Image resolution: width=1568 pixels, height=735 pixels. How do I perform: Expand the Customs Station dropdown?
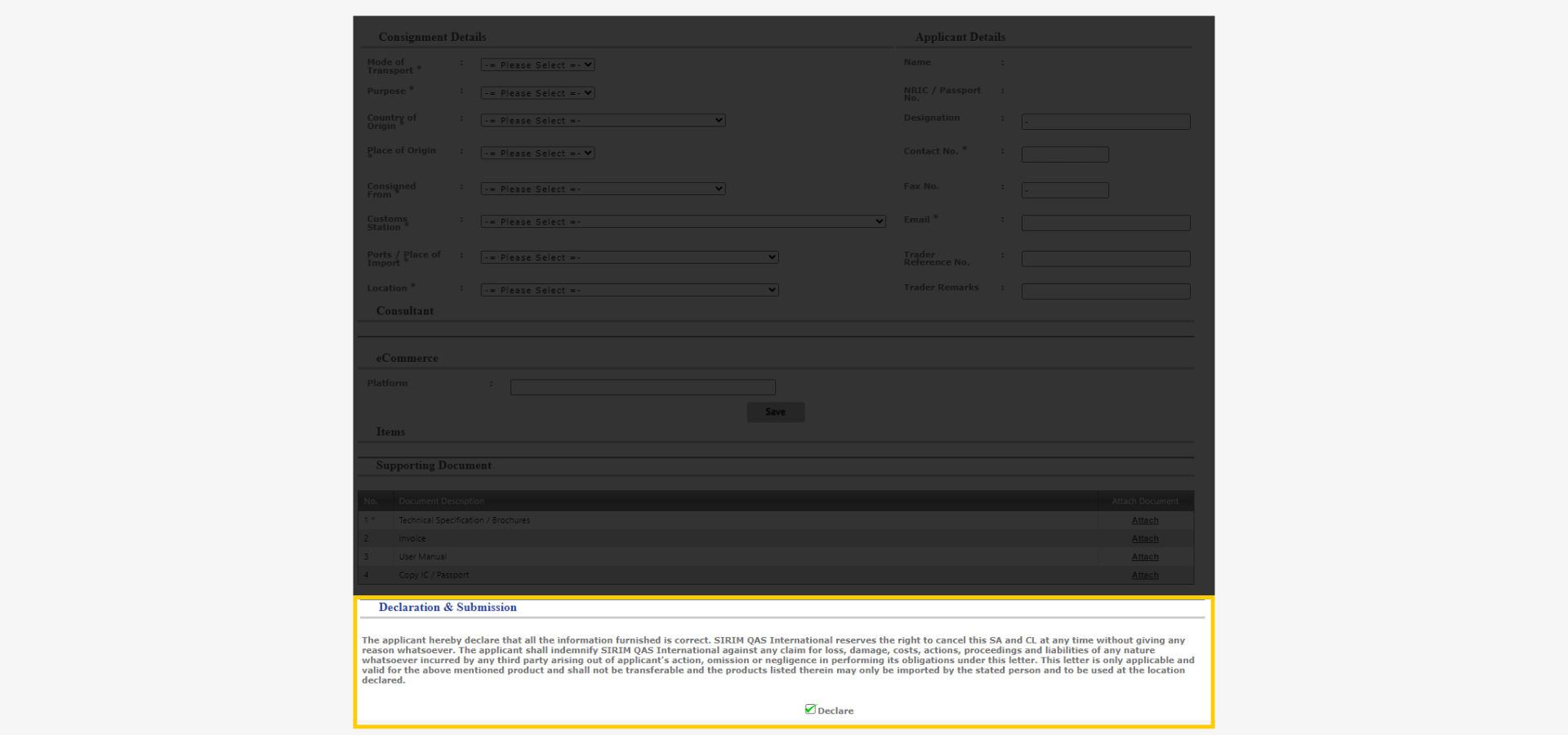682,220
